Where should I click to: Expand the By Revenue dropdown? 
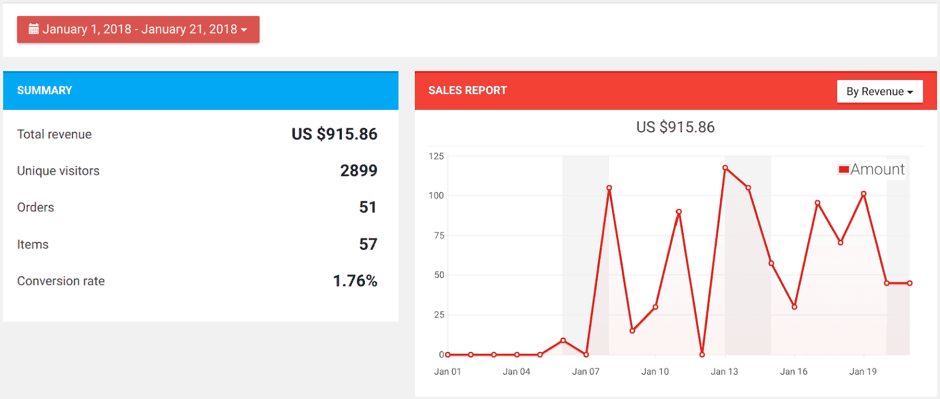879,92
